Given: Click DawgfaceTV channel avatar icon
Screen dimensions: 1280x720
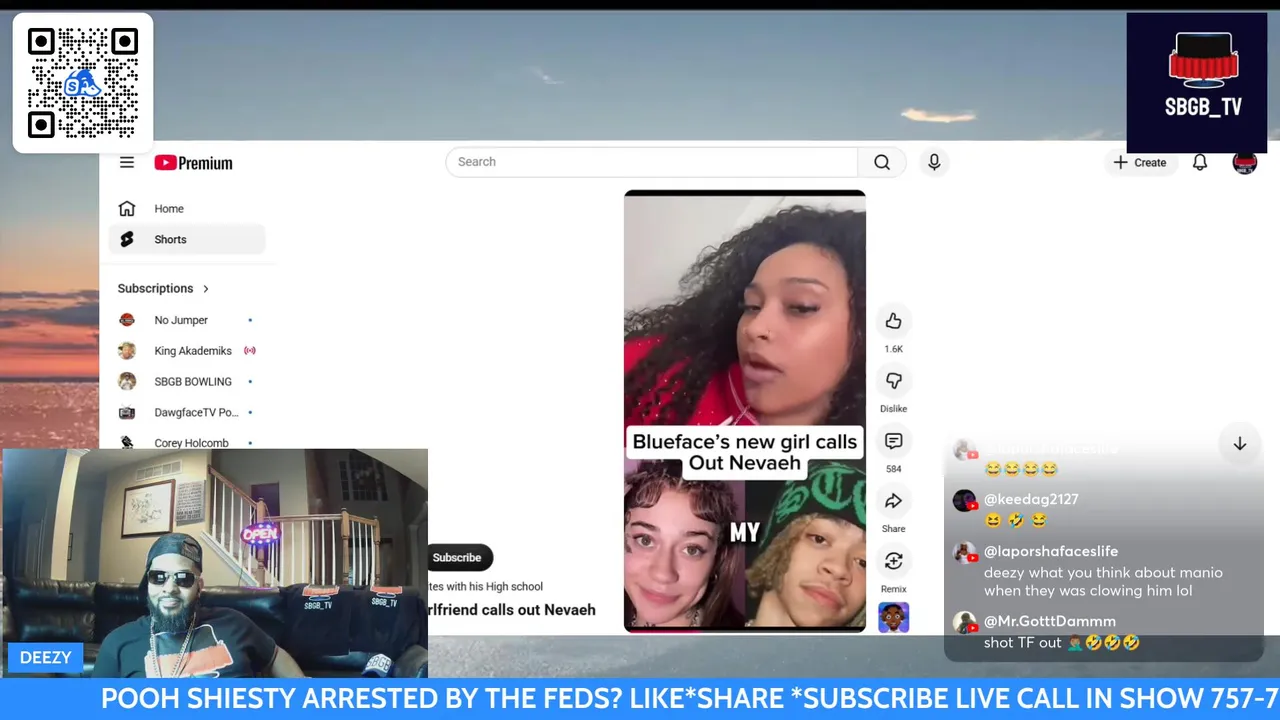Looking at the screenshot, I should click(127, 412).
